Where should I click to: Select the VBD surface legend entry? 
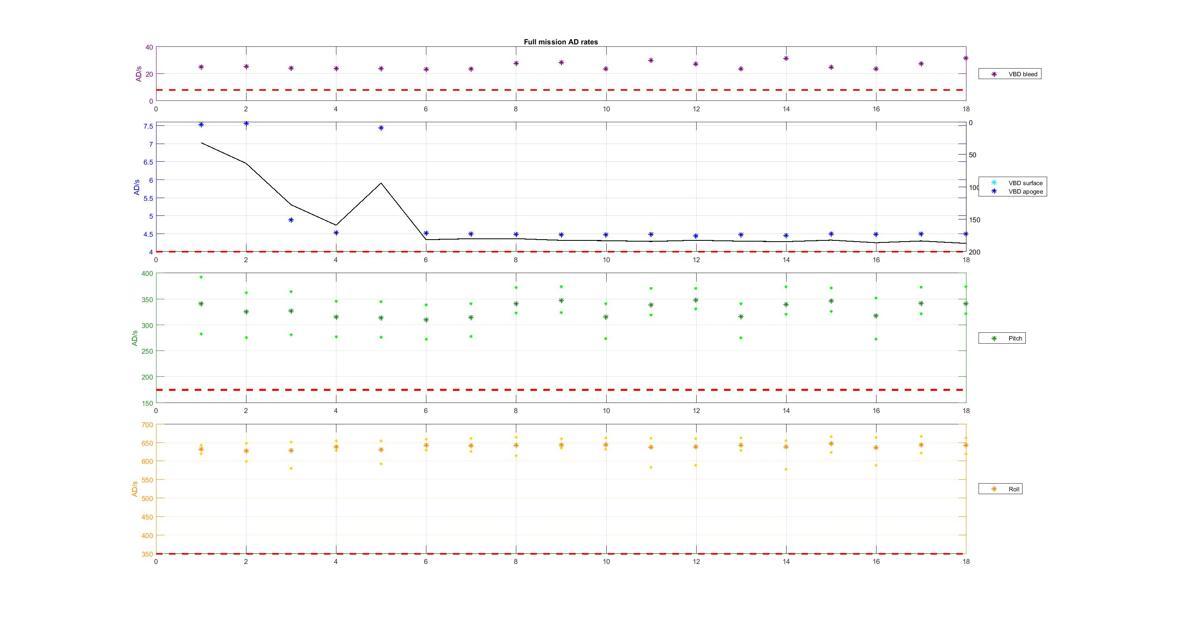1015,183
